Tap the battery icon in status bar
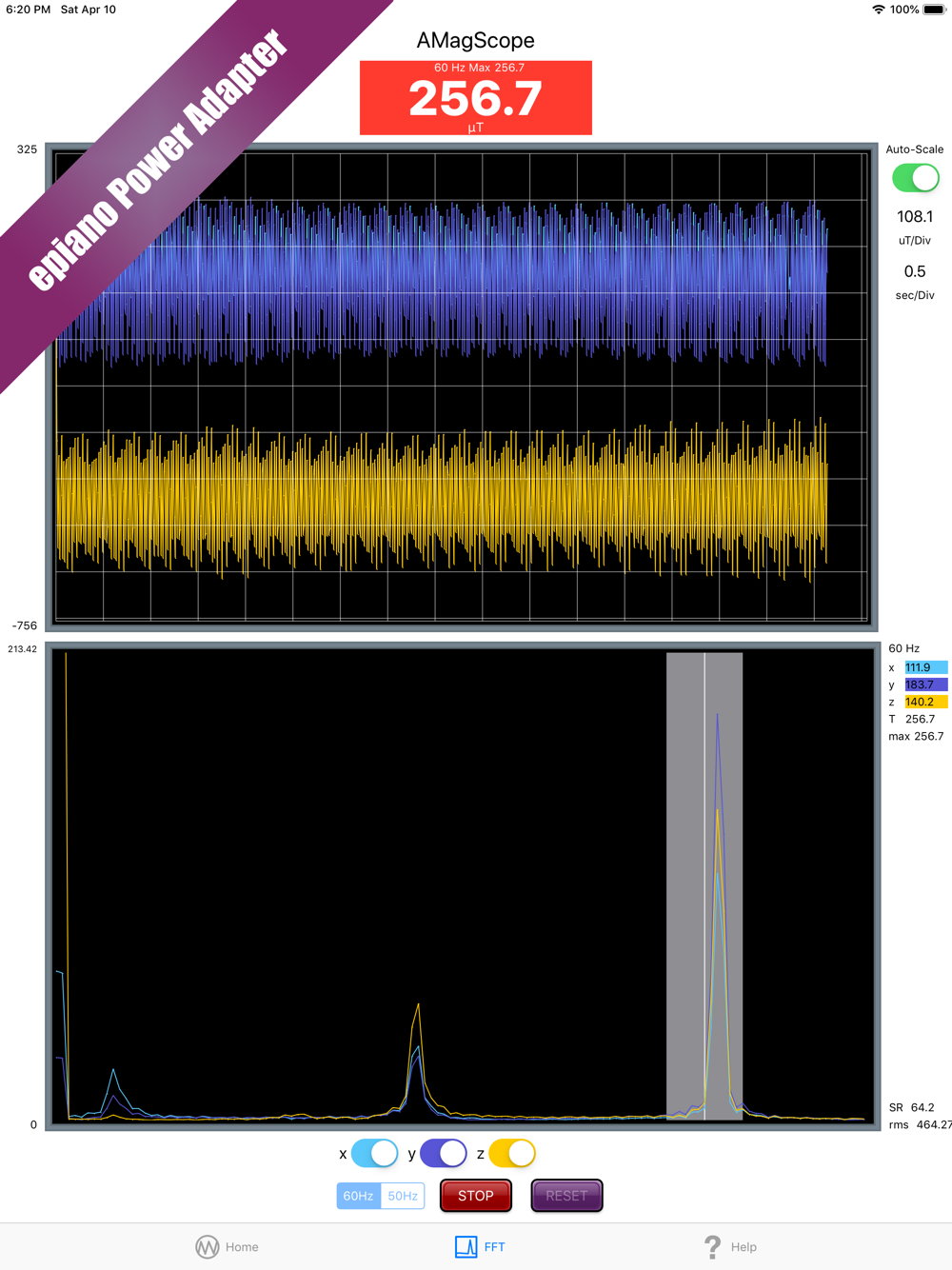Viewport: 952px width, 1270px height. 934,10
